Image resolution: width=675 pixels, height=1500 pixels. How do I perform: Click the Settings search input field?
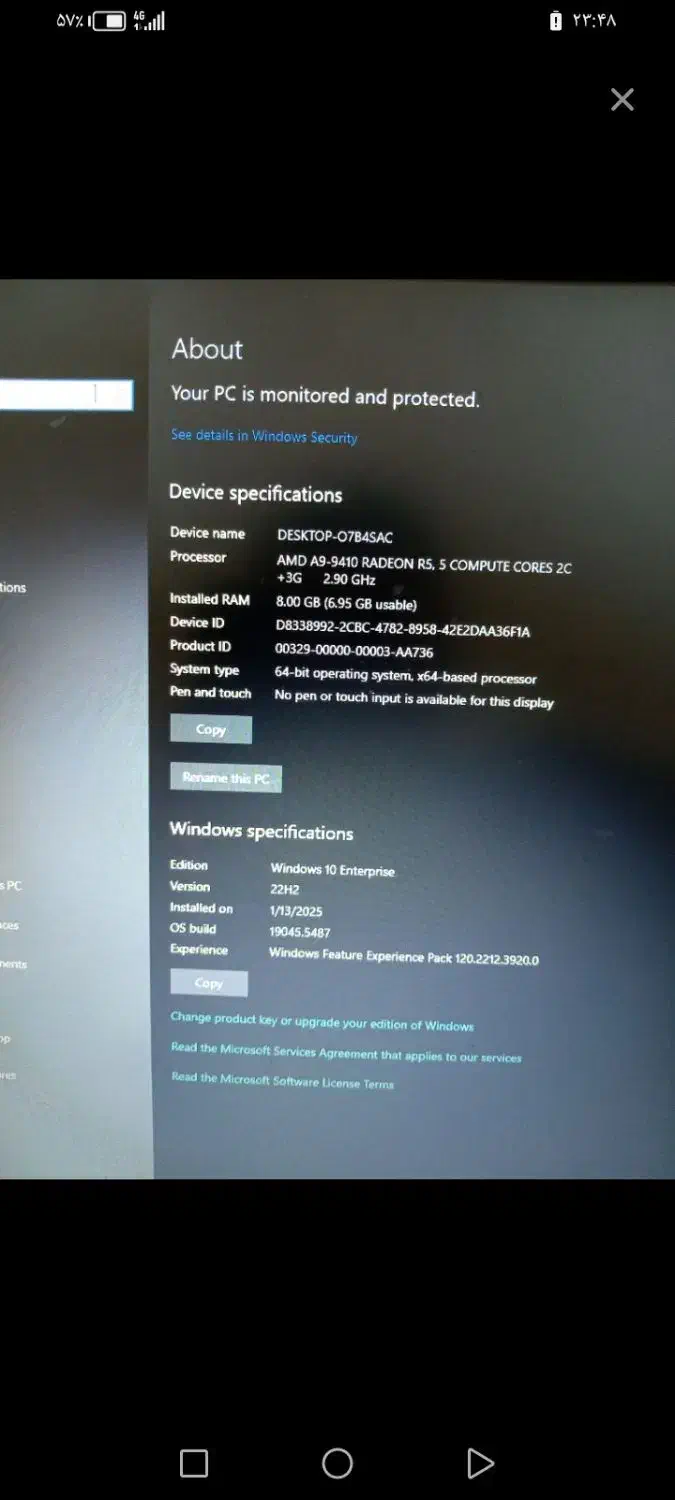[66, 394]
